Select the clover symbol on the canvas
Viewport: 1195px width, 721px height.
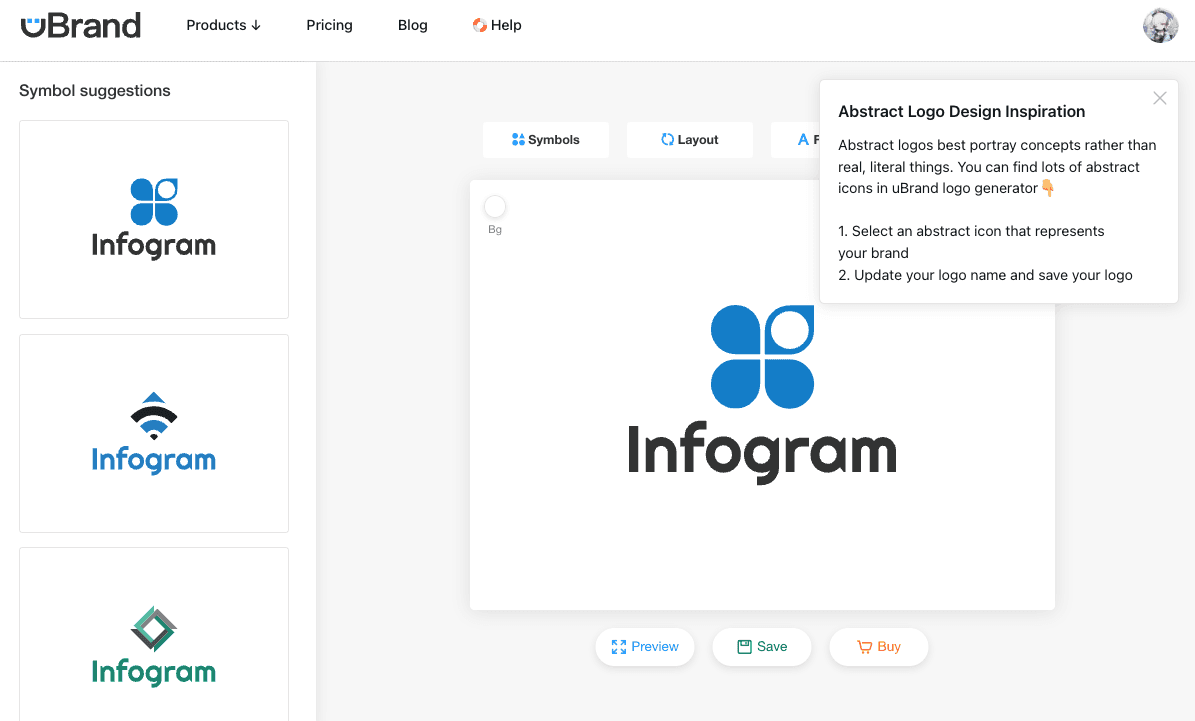pyautogui.click(x=762, y=356)
